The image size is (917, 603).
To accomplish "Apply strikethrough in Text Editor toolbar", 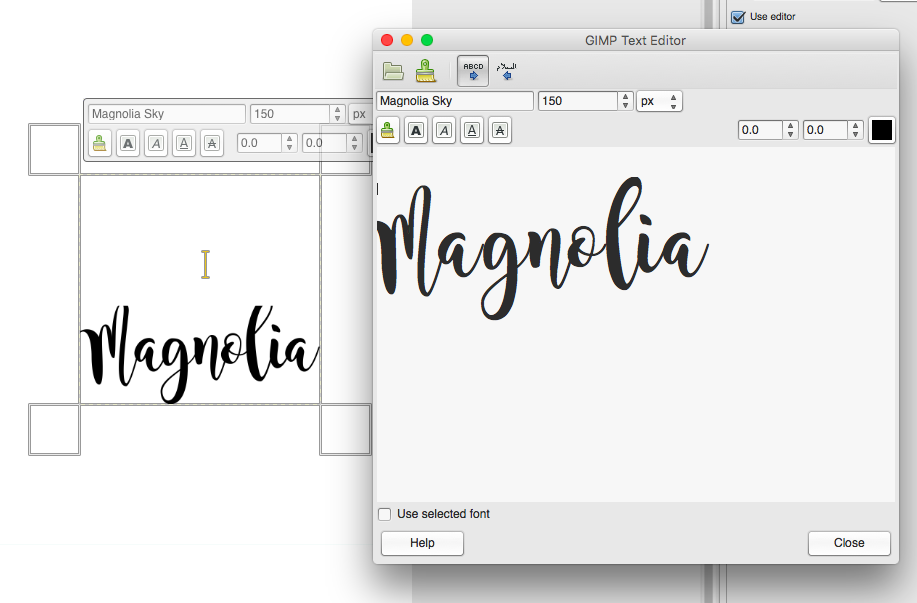I will coord(500,130).
